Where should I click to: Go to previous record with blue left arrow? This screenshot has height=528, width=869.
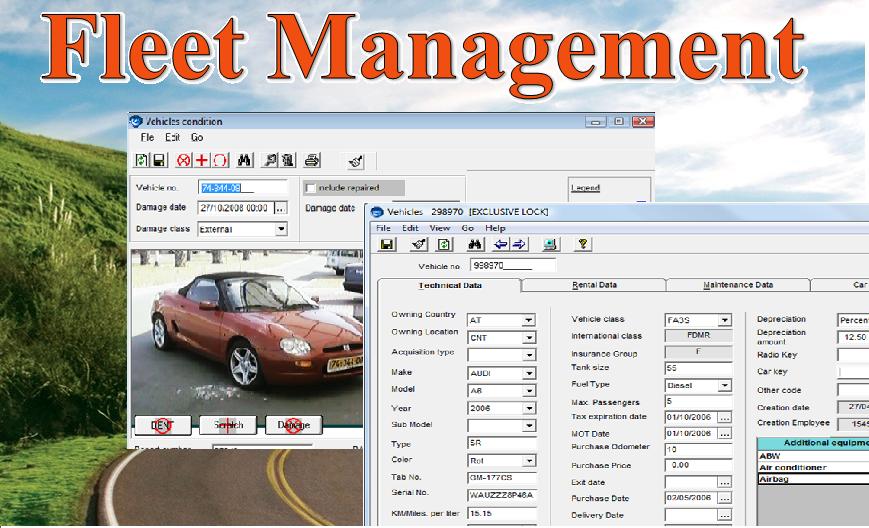point(501,244)
